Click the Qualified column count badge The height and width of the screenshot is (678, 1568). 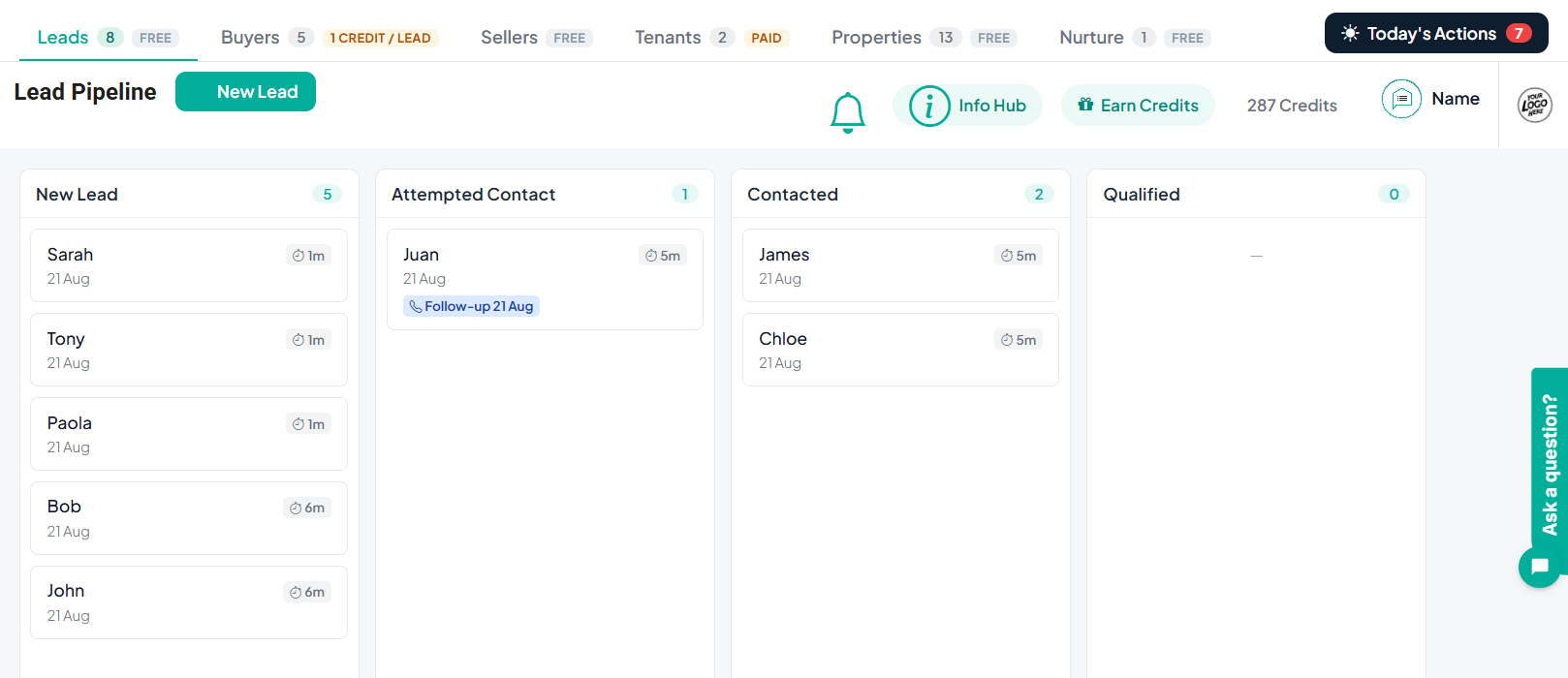coord(1394,195)
